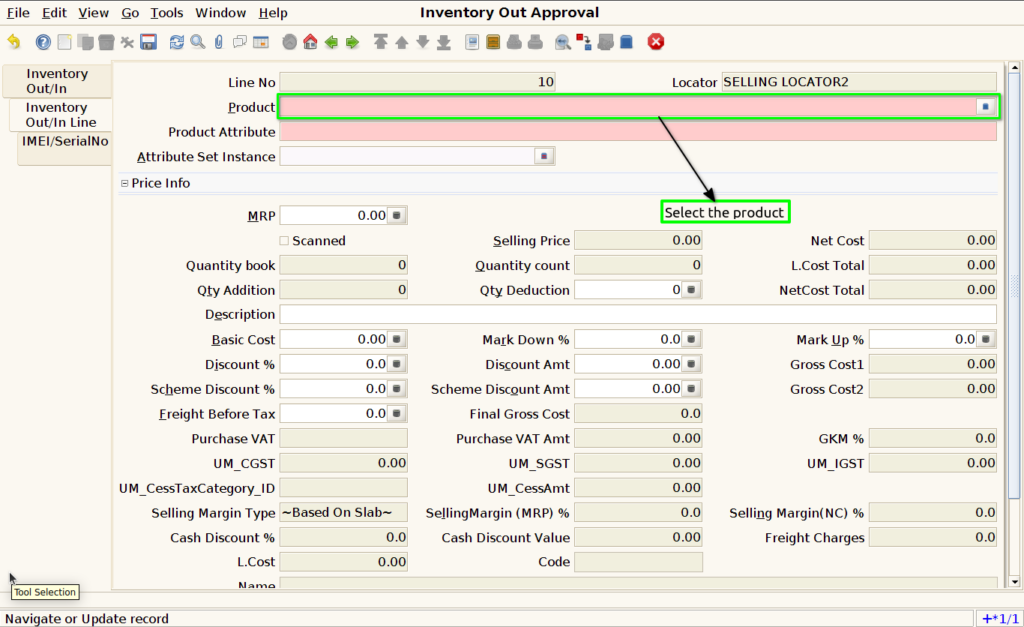Screen dimensions: 1024x627
Task: Open the Active Workflows icon
Action: point(584,42)
